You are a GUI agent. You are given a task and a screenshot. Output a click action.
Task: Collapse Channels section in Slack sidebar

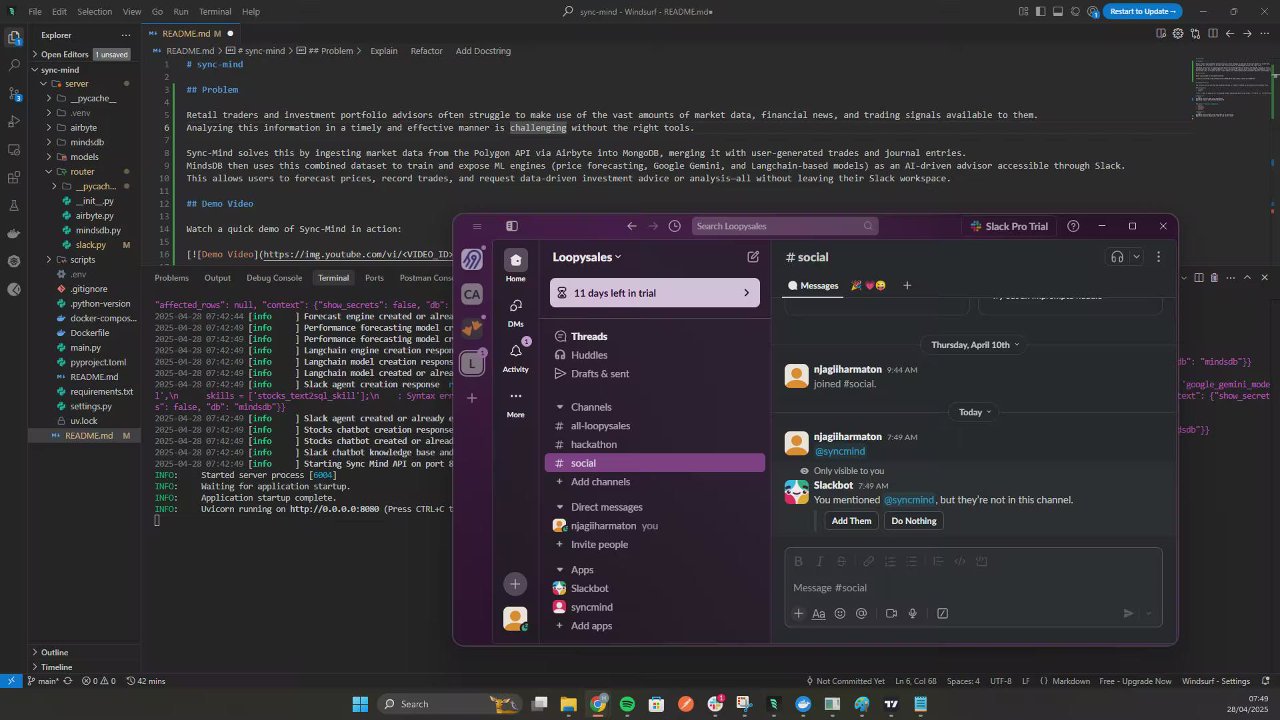point(560,407)
